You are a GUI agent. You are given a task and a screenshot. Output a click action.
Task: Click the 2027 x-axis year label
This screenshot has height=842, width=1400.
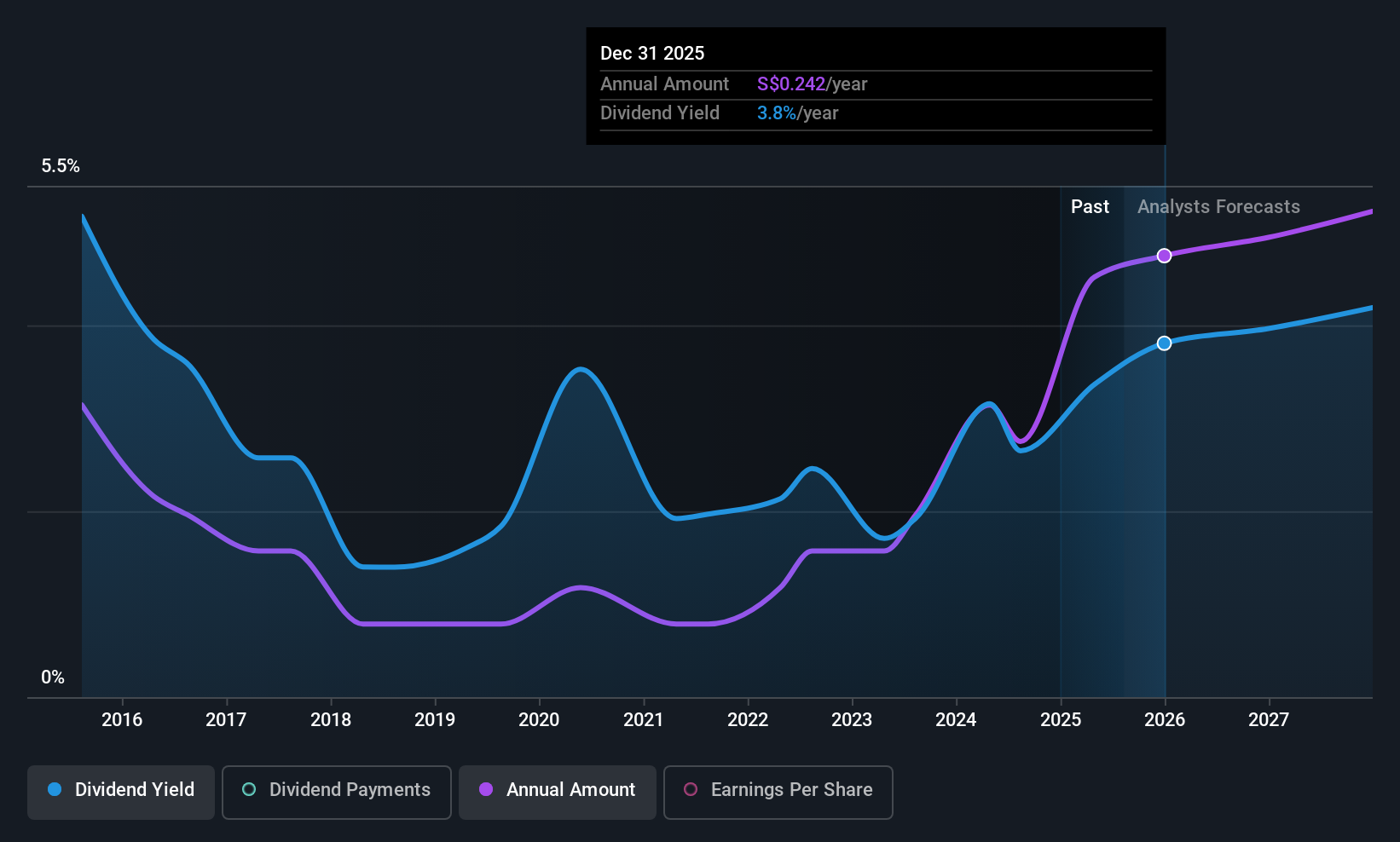(1269, 720)
